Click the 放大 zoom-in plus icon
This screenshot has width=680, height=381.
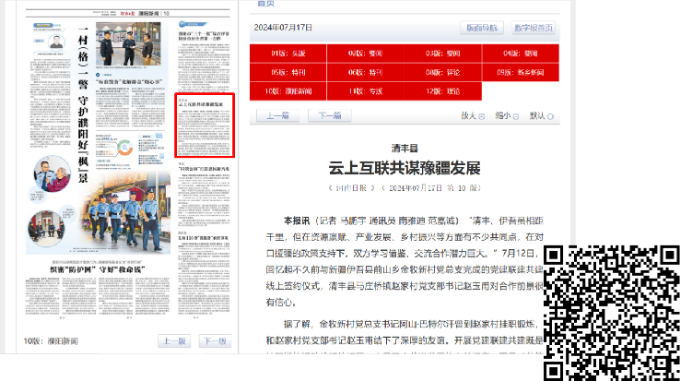point(481,117)
